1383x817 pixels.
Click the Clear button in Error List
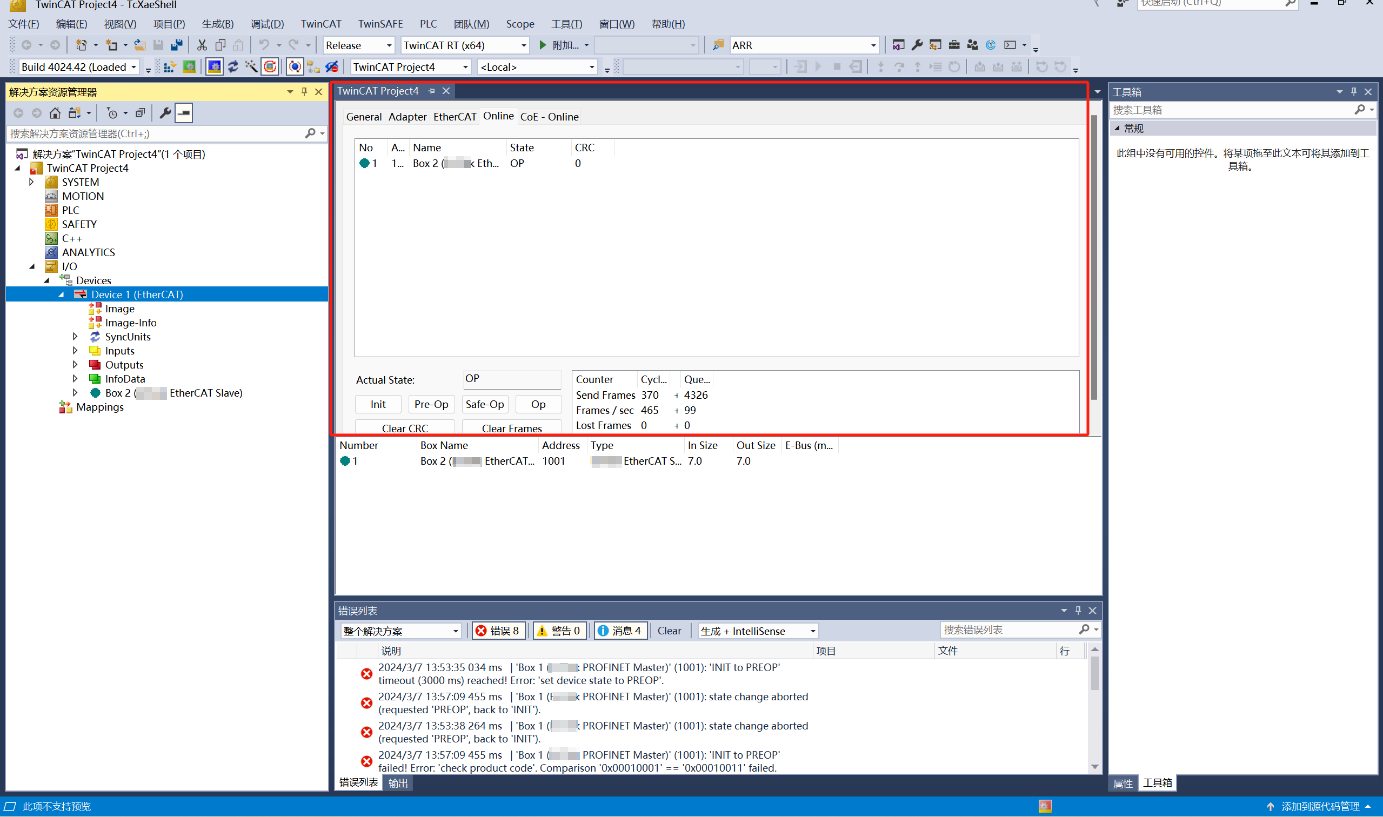coord(669,631)
